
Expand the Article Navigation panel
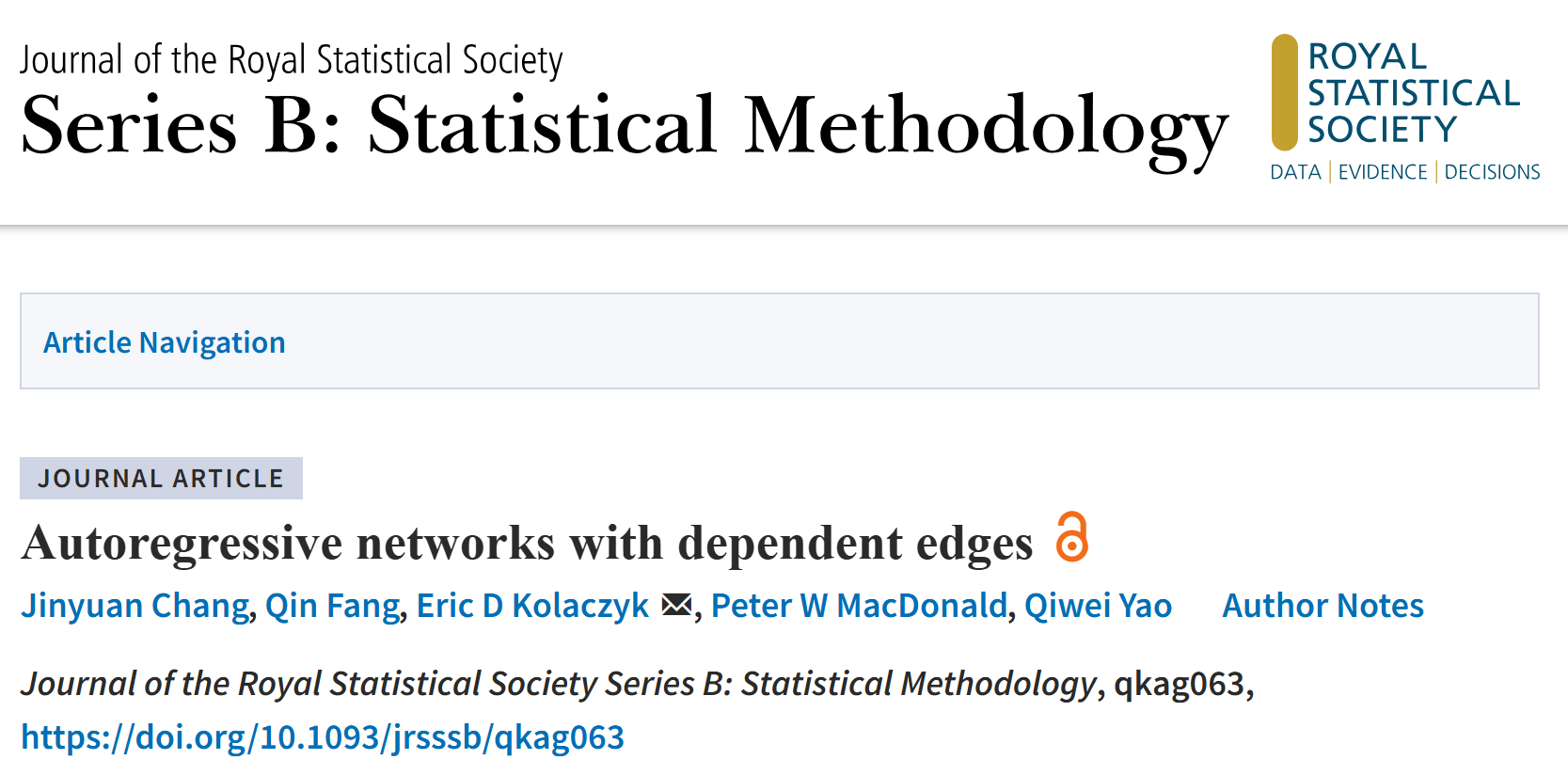coord(165,342)
